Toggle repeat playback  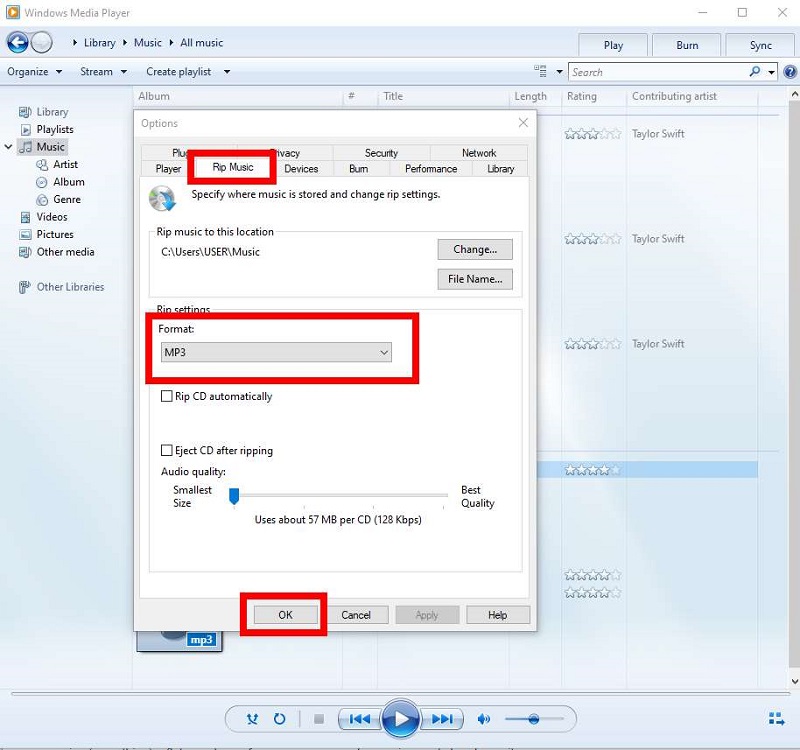point(280,719)
